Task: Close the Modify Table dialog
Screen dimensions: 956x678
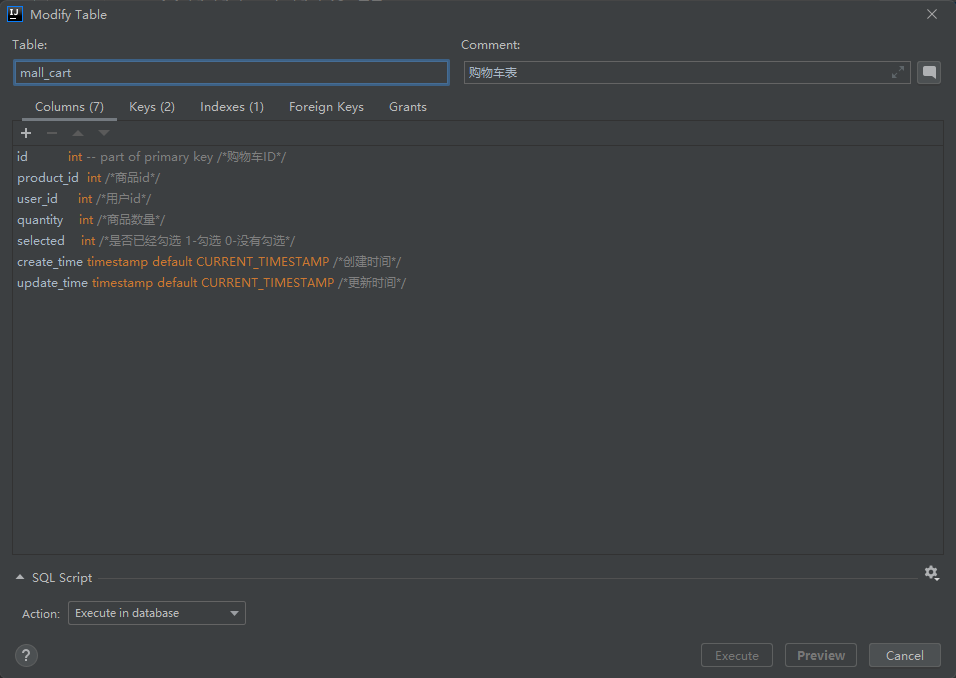Action: pyautogui.click(x=932, y=14)
